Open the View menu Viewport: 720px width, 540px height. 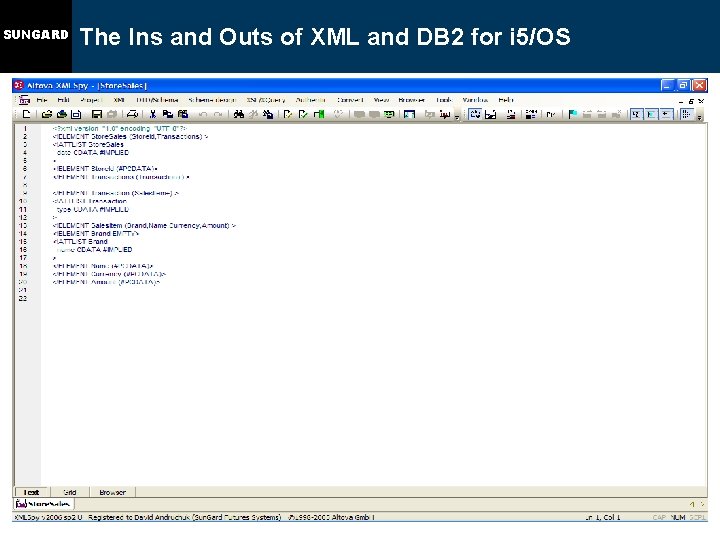(381, 100)
